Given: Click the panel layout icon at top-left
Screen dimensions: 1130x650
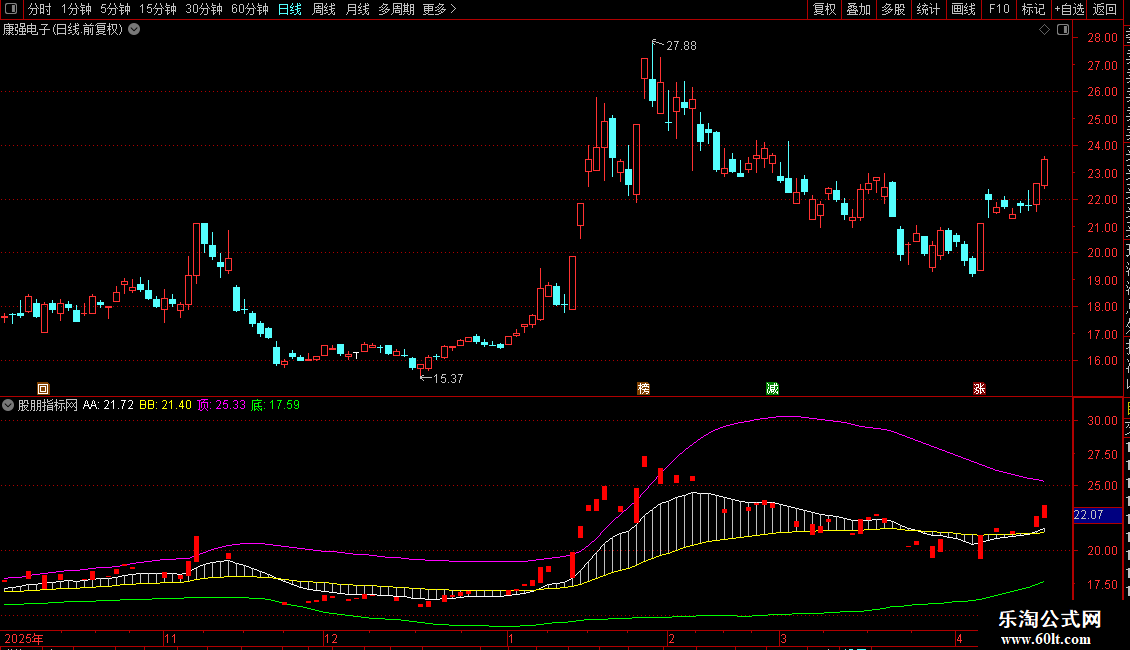Looking at the screenshot, I should (x=11, y=9).
